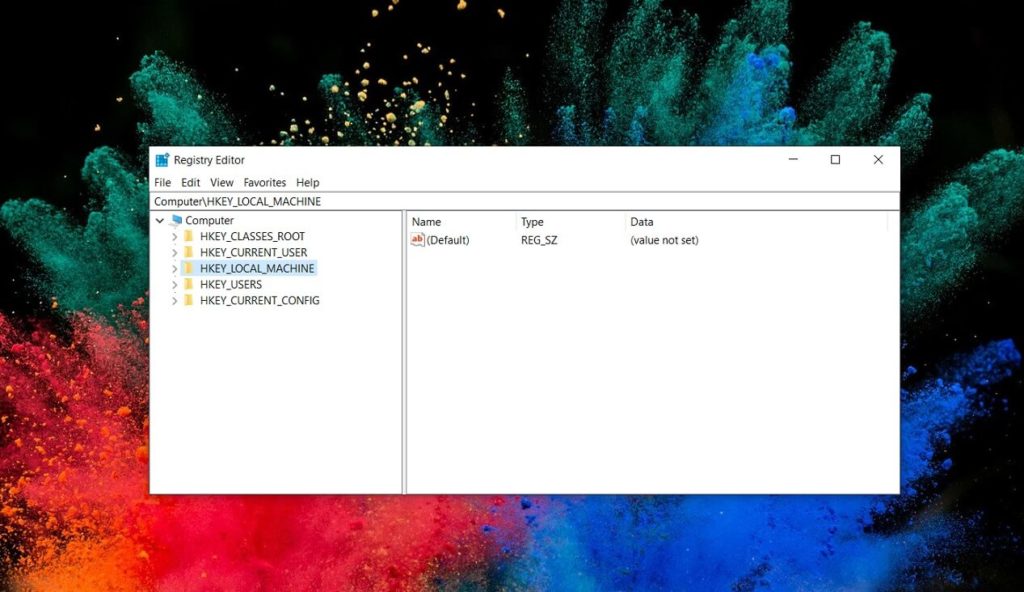Open the Favorites menu

pyautogui.click(x=264, y=182)
